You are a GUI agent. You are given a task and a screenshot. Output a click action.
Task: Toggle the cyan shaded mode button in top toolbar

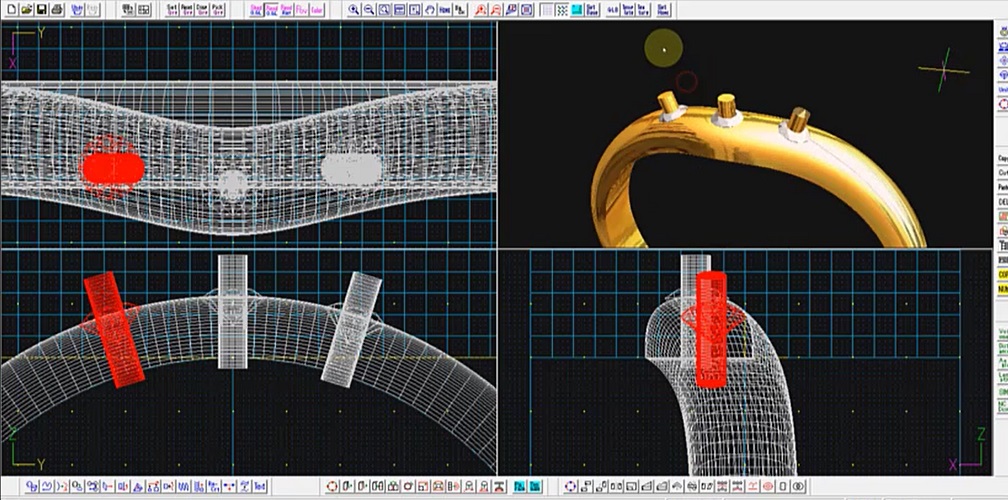coord(577,9)
